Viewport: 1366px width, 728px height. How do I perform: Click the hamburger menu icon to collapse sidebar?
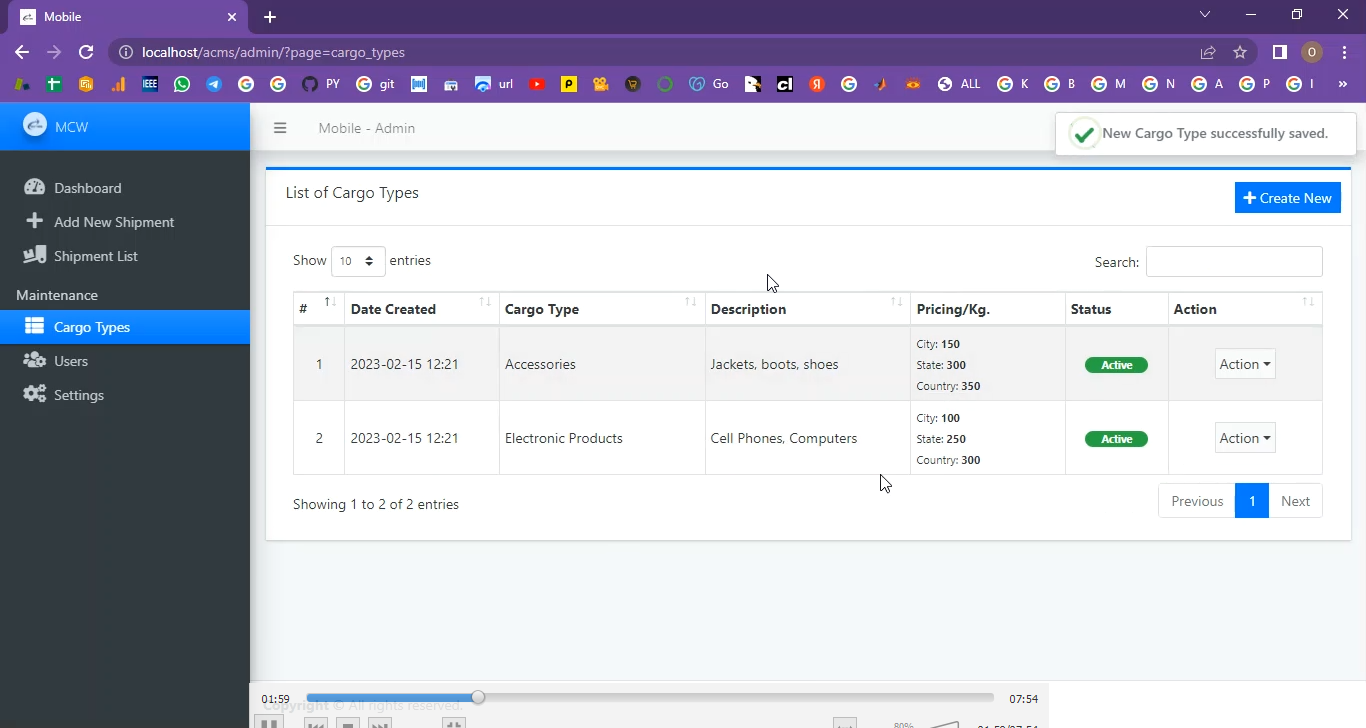click(x=280, y=128)
